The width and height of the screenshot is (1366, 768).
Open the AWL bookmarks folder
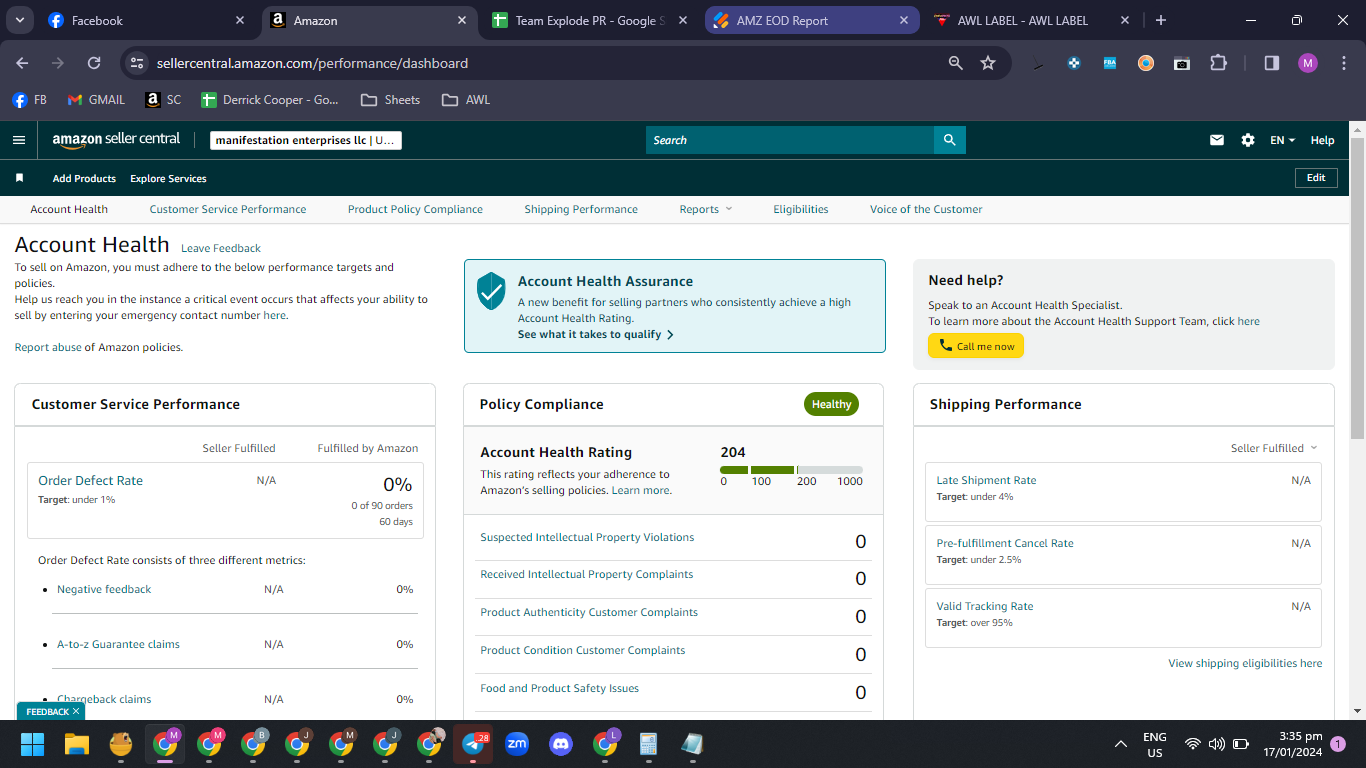click(466, 100)
